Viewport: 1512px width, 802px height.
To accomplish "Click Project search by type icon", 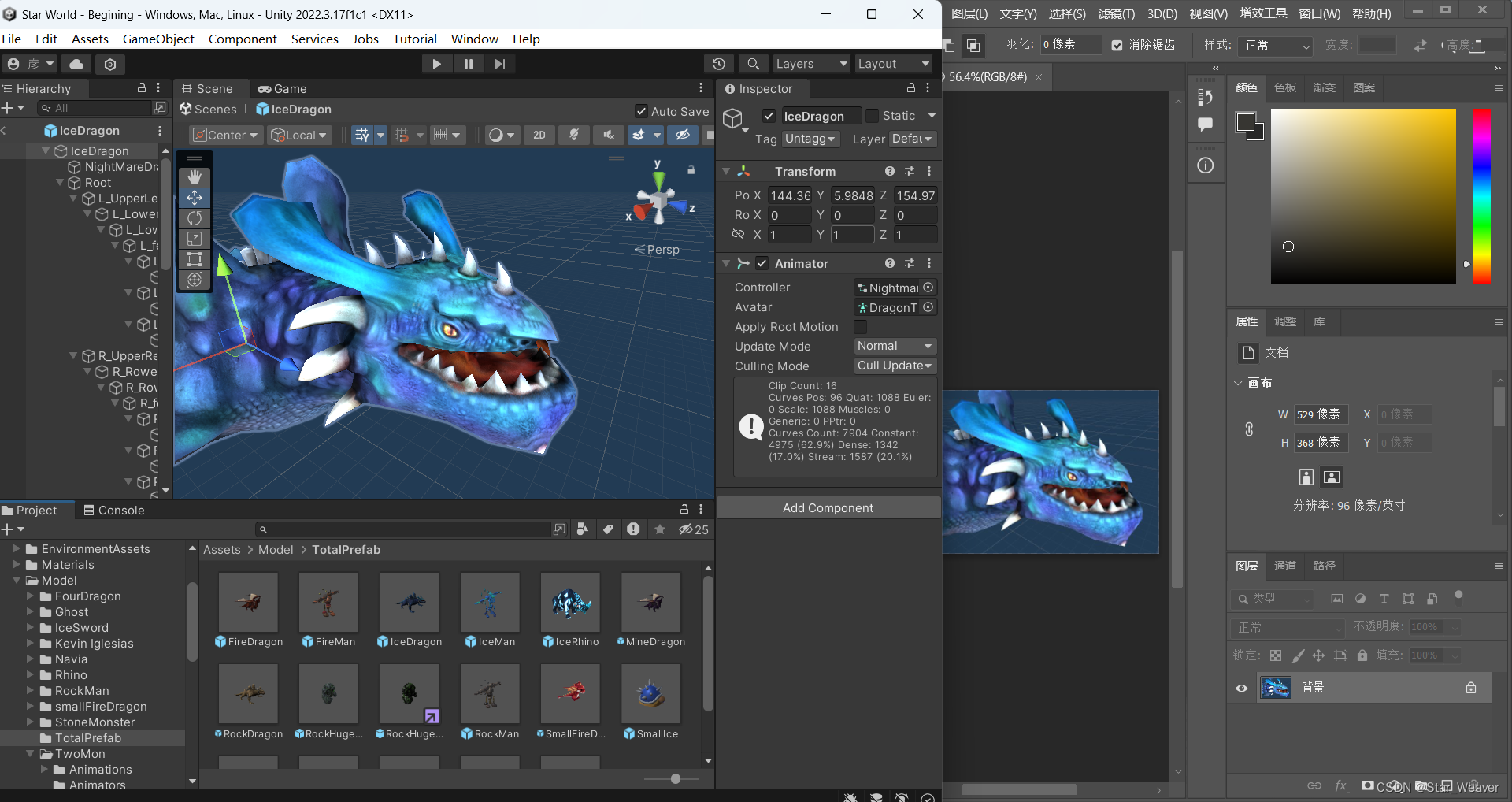I will click(x=583, y=529).
